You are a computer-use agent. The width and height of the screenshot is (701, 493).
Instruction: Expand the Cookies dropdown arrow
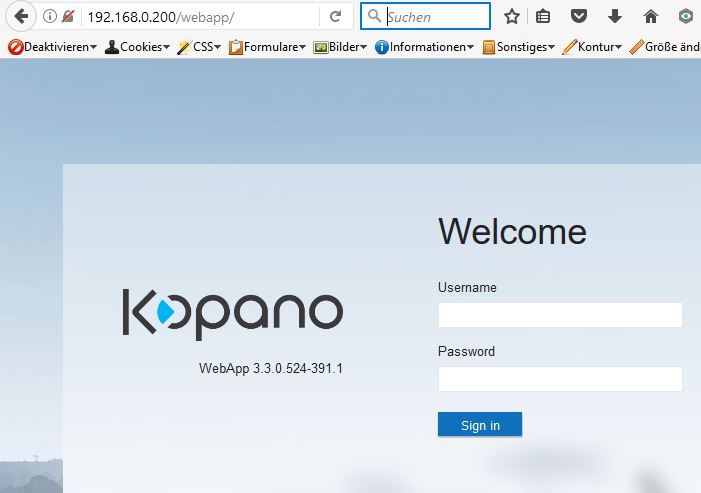(166, 47)
